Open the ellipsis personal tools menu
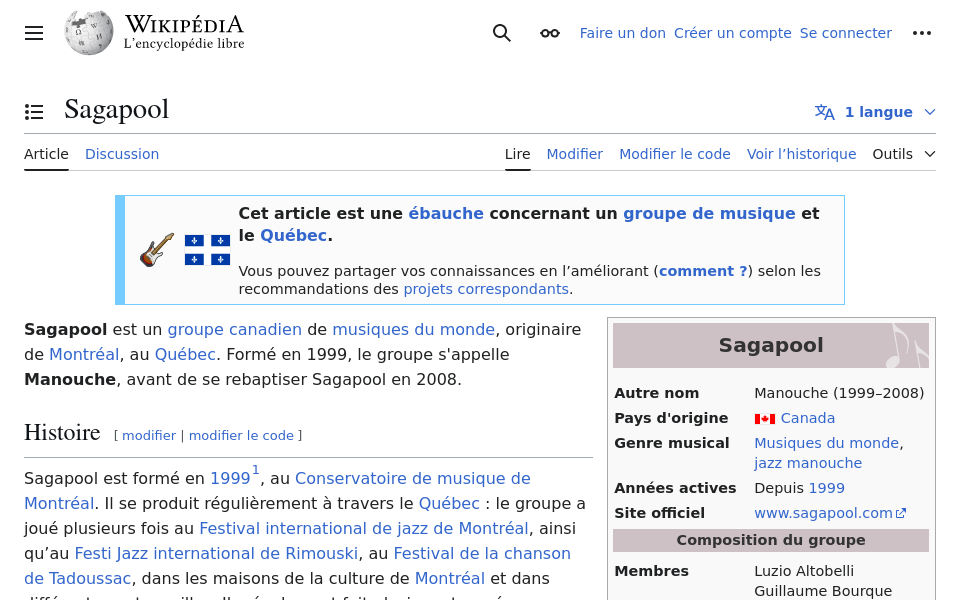Image resolution: width=960 pixels, height=600 pixels. click(x=922, y=33)
